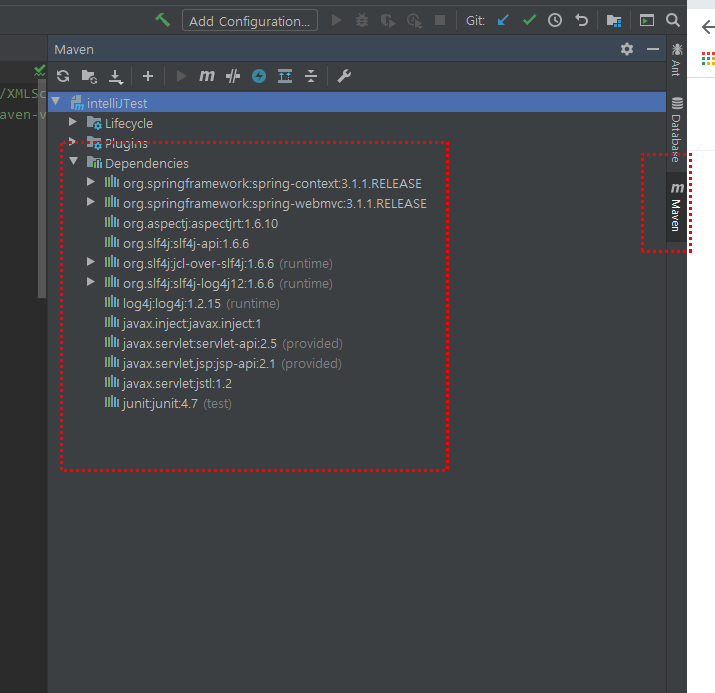The image size is (715, 693).
Task: Select org.aspectj:aspectjrt:1.6.10
Action: click(x=200, y=224)
